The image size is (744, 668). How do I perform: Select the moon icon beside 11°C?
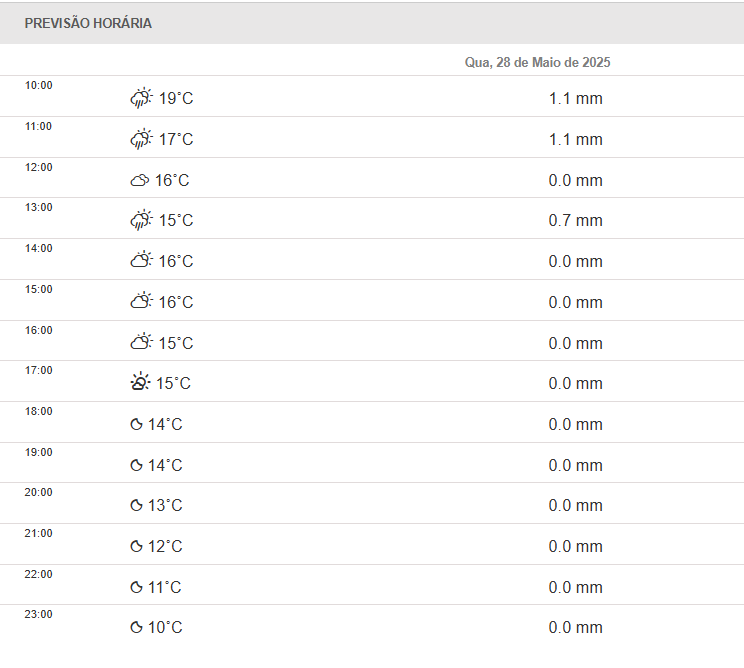(136, 588)
